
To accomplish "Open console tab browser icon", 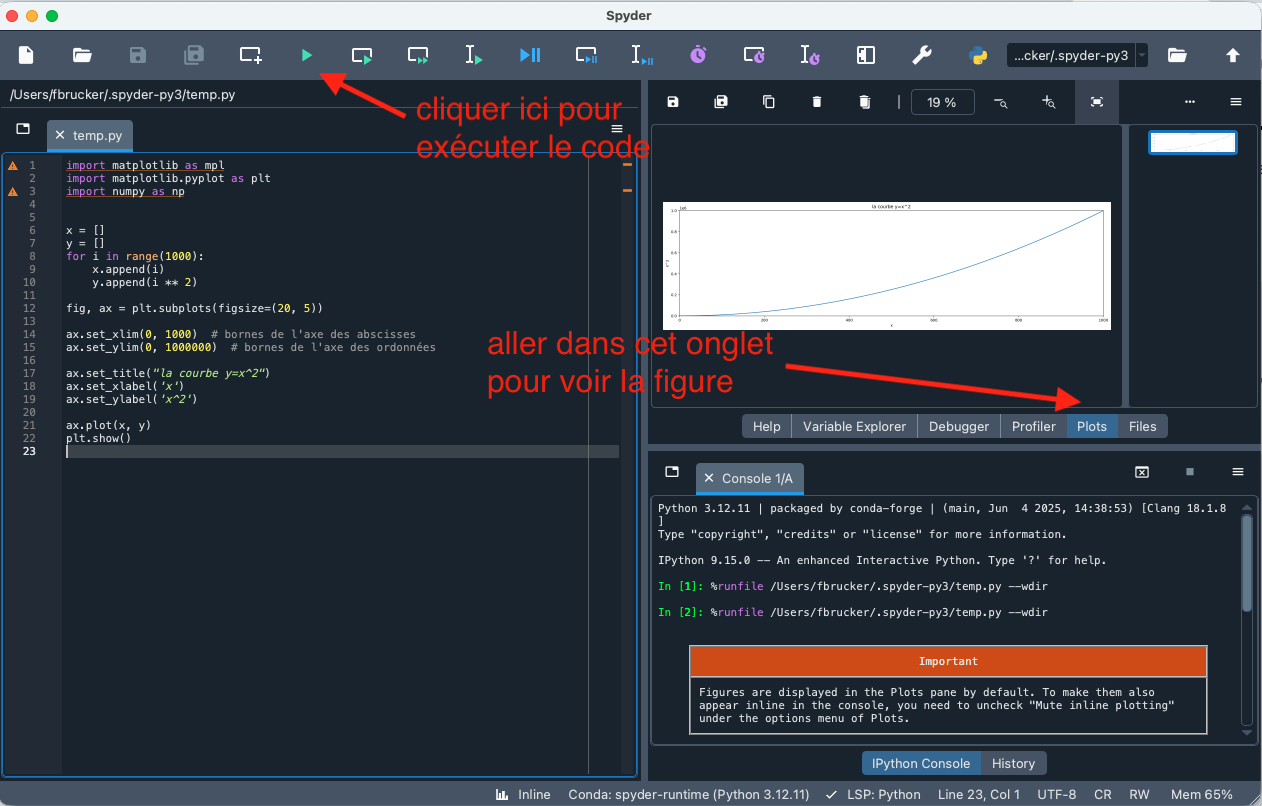I will (672, 472).
